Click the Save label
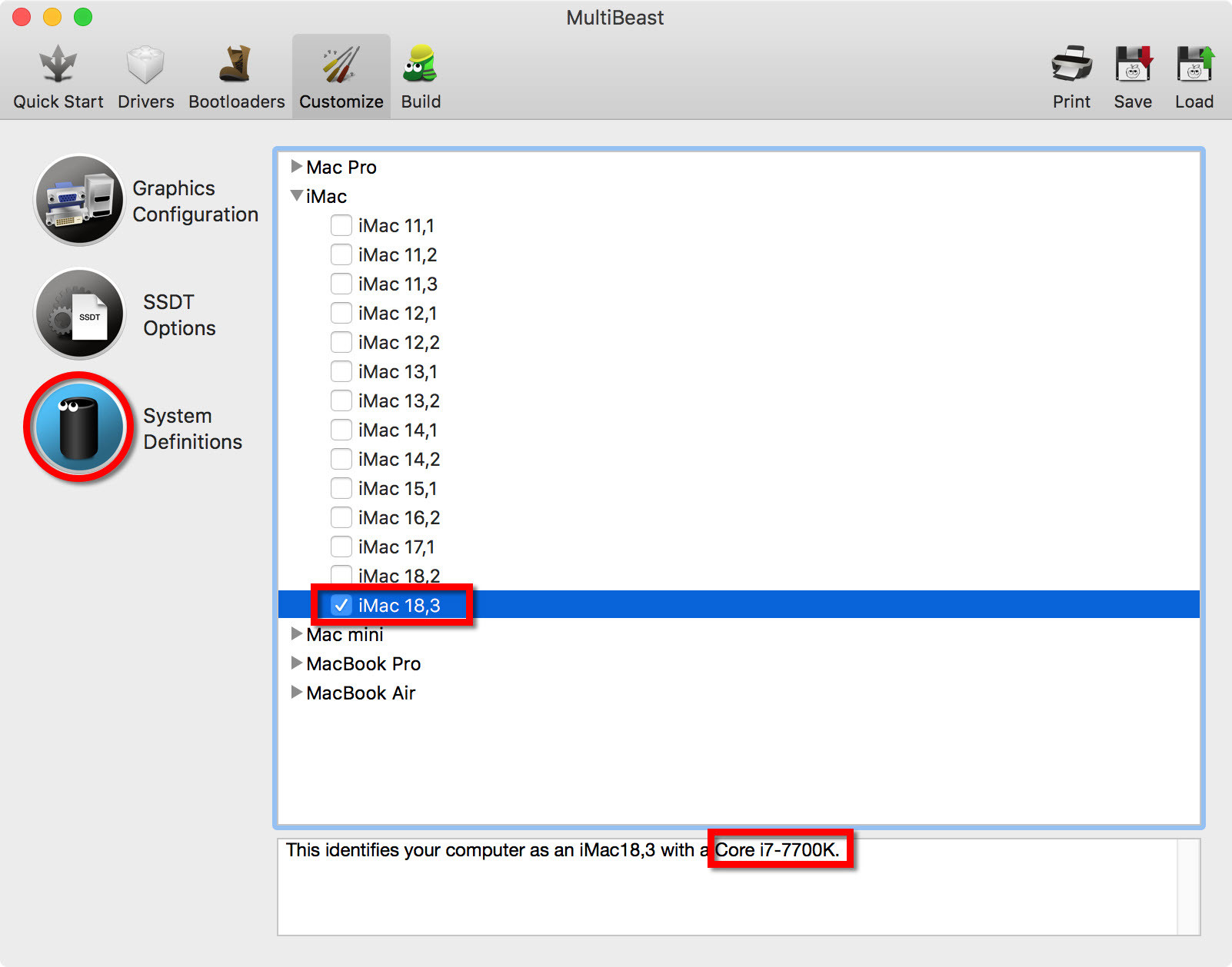The image size is (1232, 967). pyautogui.click(x=1133, y=101)
